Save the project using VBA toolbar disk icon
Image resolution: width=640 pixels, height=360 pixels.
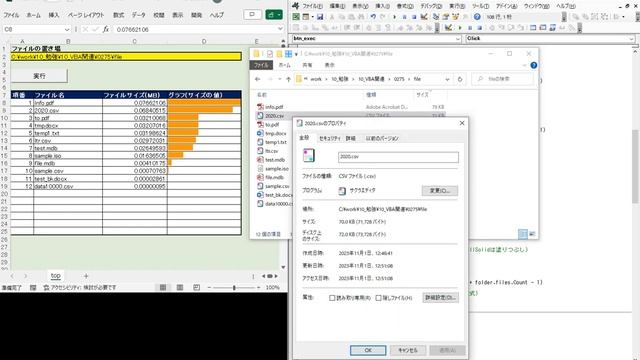point(320,17)
